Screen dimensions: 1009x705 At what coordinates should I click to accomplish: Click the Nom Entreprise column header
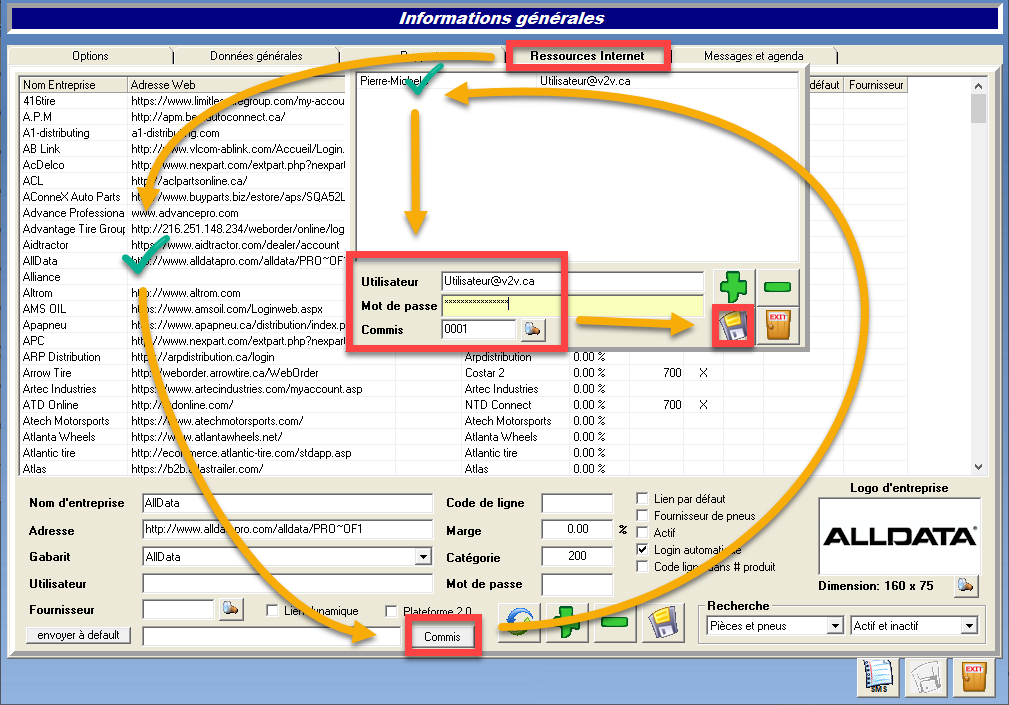pyautogui.click(x=73, y=84)
